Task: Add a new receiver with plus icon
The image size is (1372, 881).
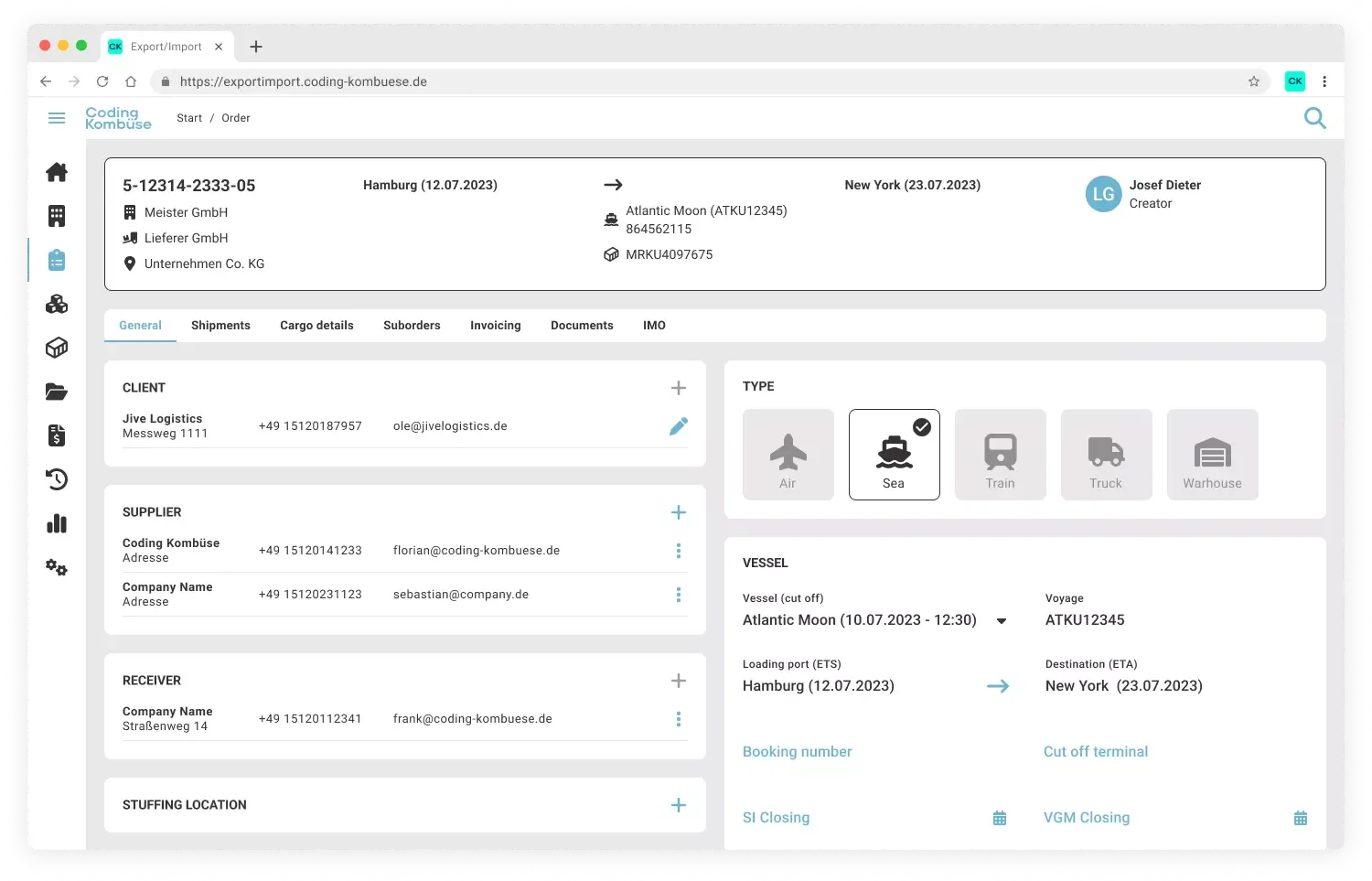Action: click(679, 681)
